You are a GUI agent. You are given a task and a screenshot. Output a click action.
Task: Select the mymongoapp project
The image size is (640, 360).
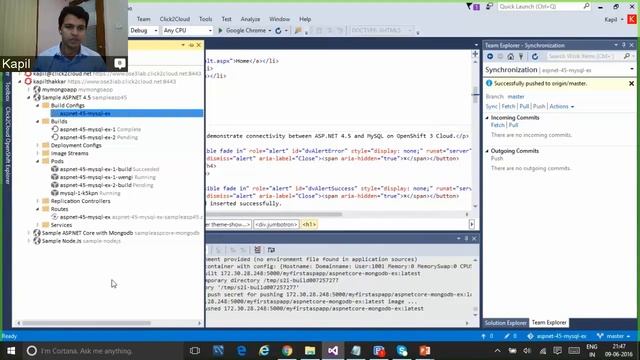(73, 89)
